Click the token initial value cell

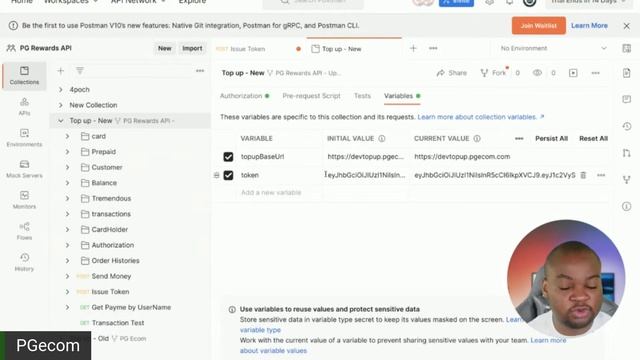click(366, 175)
